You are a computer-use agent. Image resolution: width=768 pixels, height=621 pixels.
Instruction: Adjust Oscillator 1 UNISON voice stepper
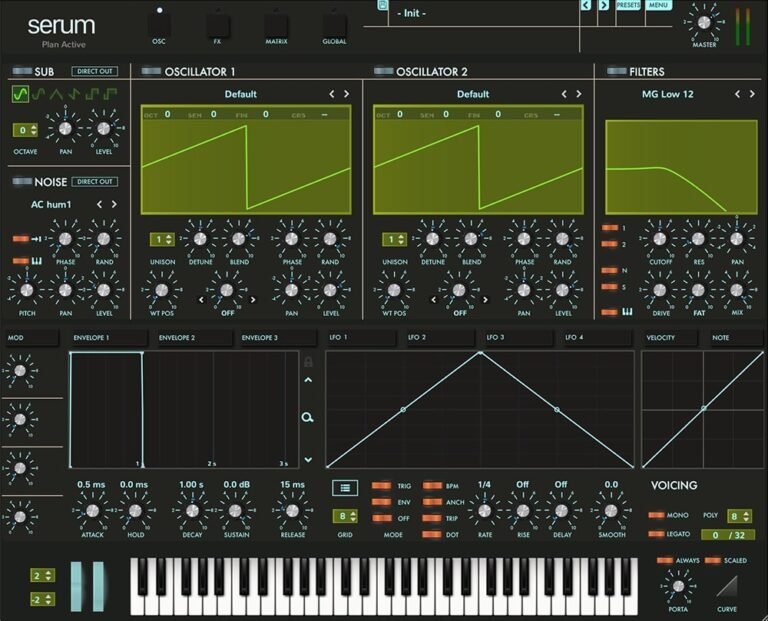(162, 239)
